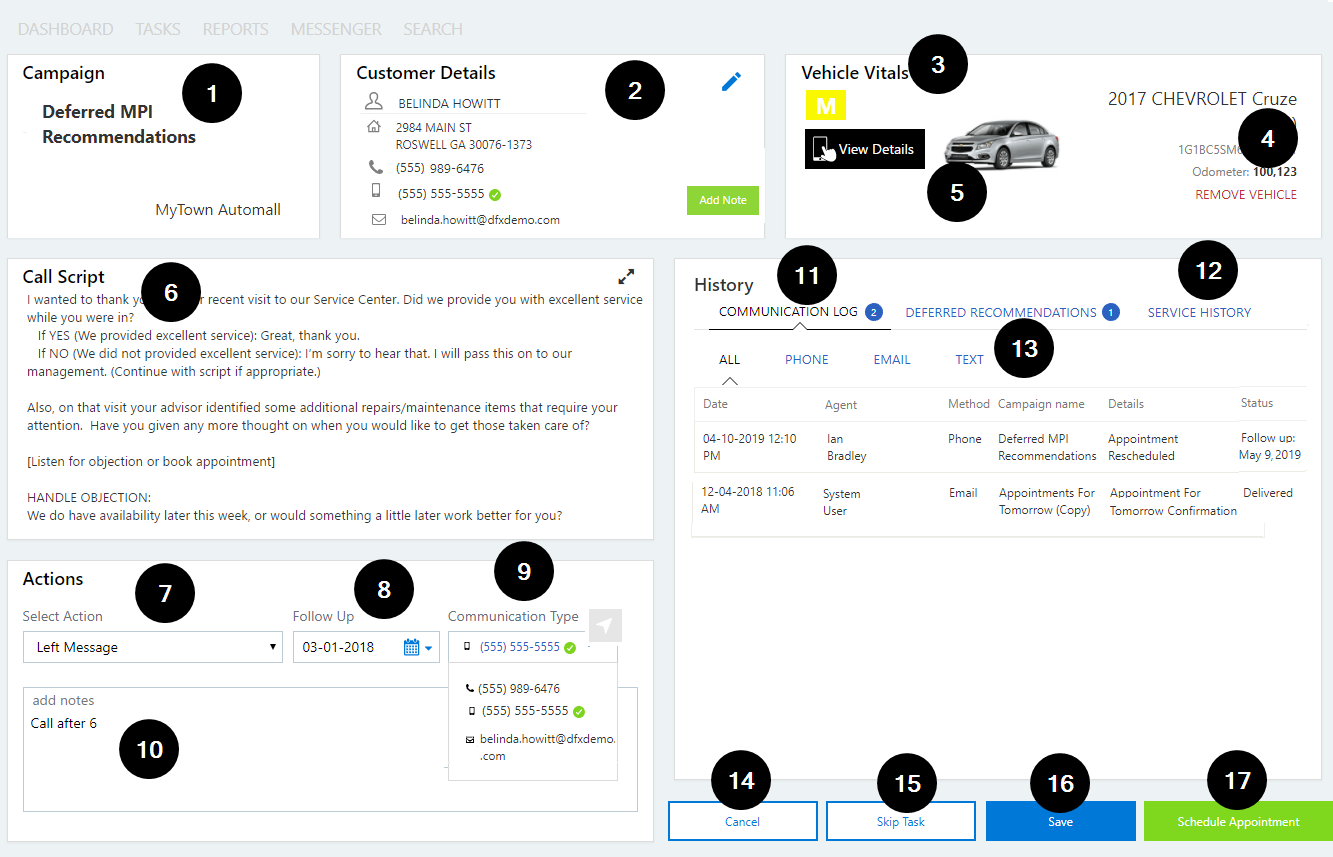Switch to Deferred Recommendations tab
1333x857 pixels.
[x=1001, y=312]
